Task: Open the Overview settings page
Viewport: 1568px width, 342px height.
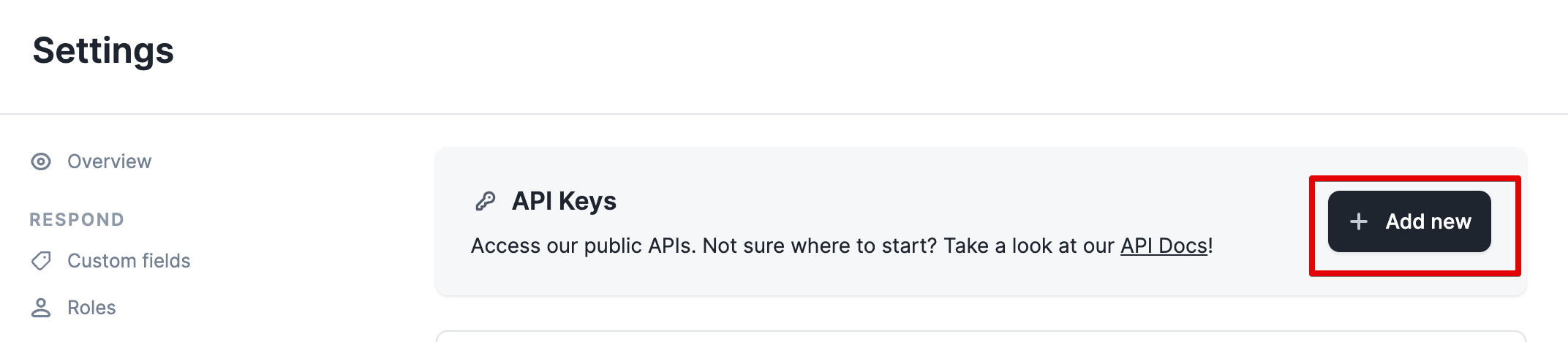Action: click(x=109, y=161)
